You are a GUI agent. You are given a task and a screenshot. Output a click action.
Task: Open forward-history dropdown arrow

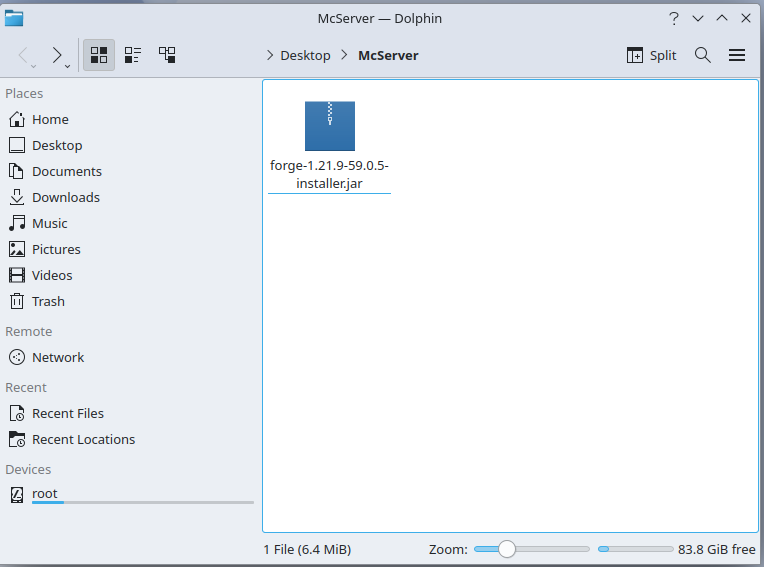click(x=68, y=65)
